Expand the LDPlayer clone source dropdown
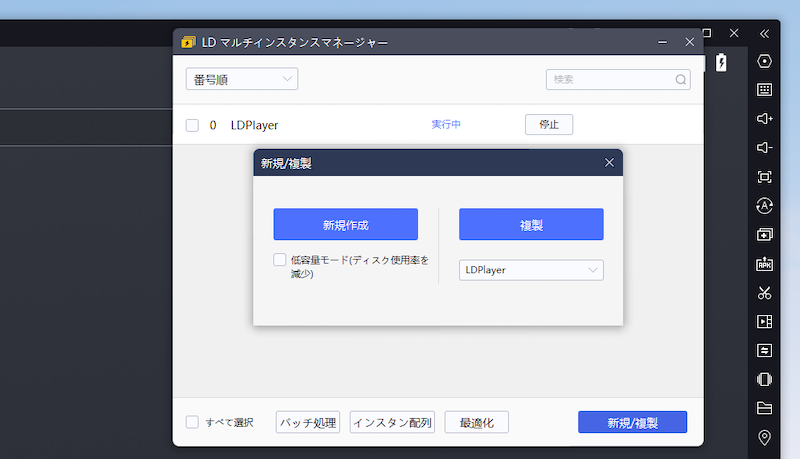Viewport: 800px width, 459px height. (531, 270)
